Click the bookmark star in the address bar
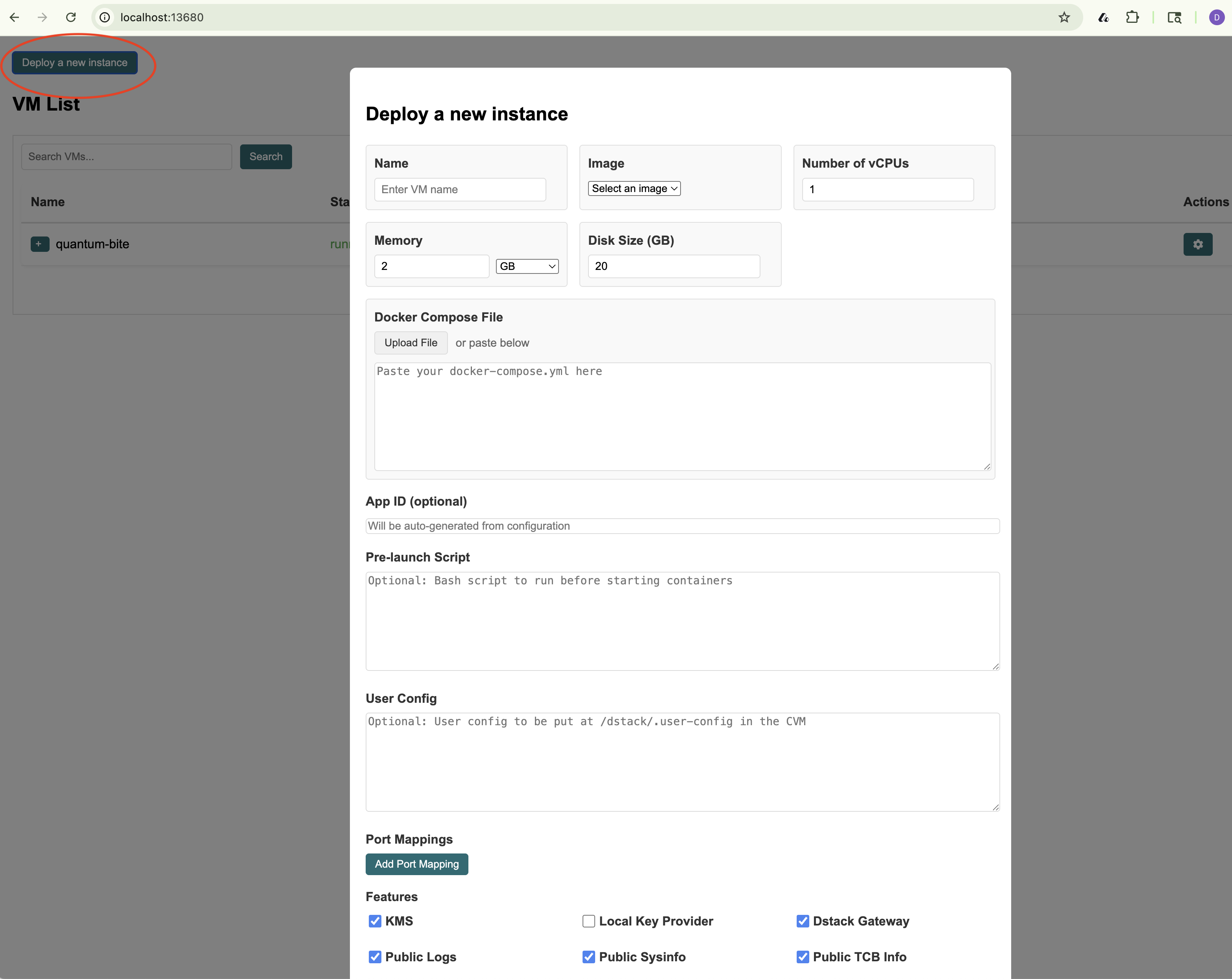The width and height of the screenshot is (1232, 979). pyautogui.click(x=1064, y=17)
